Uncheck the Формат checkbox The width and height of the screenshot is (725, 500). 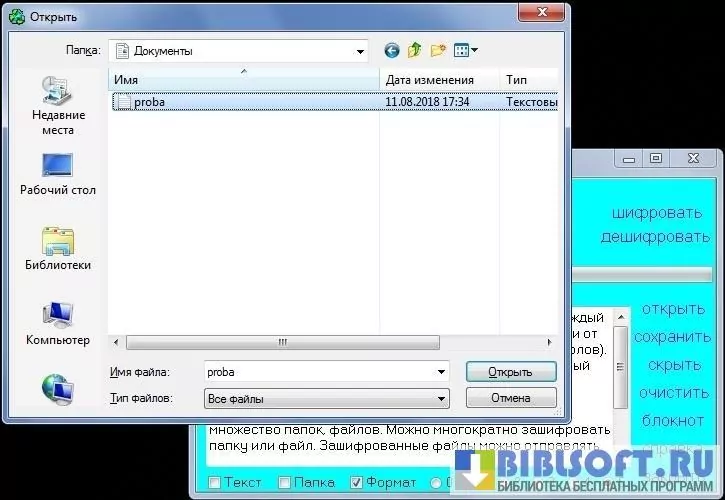click(x=358, y=483)
